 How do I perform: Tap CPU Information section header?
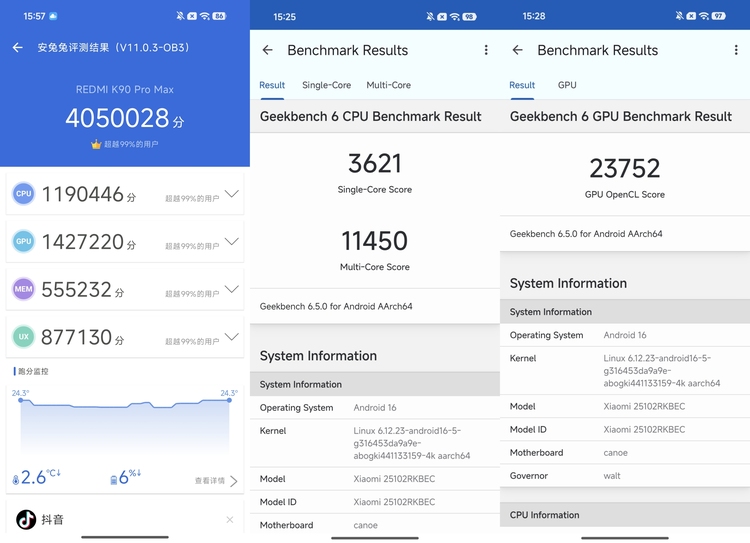[625, 515]
